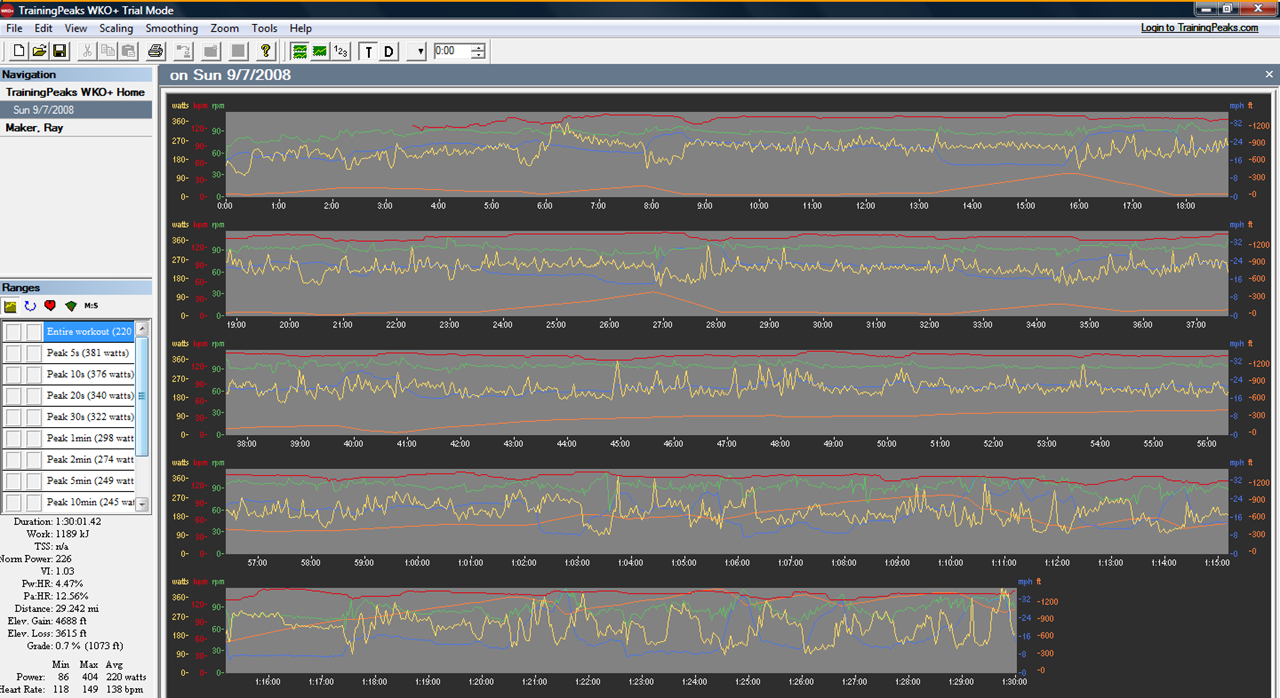Select the stacked graphs view icon
The width and height of the screenshot is (1280, 698).
pos(299,50)
